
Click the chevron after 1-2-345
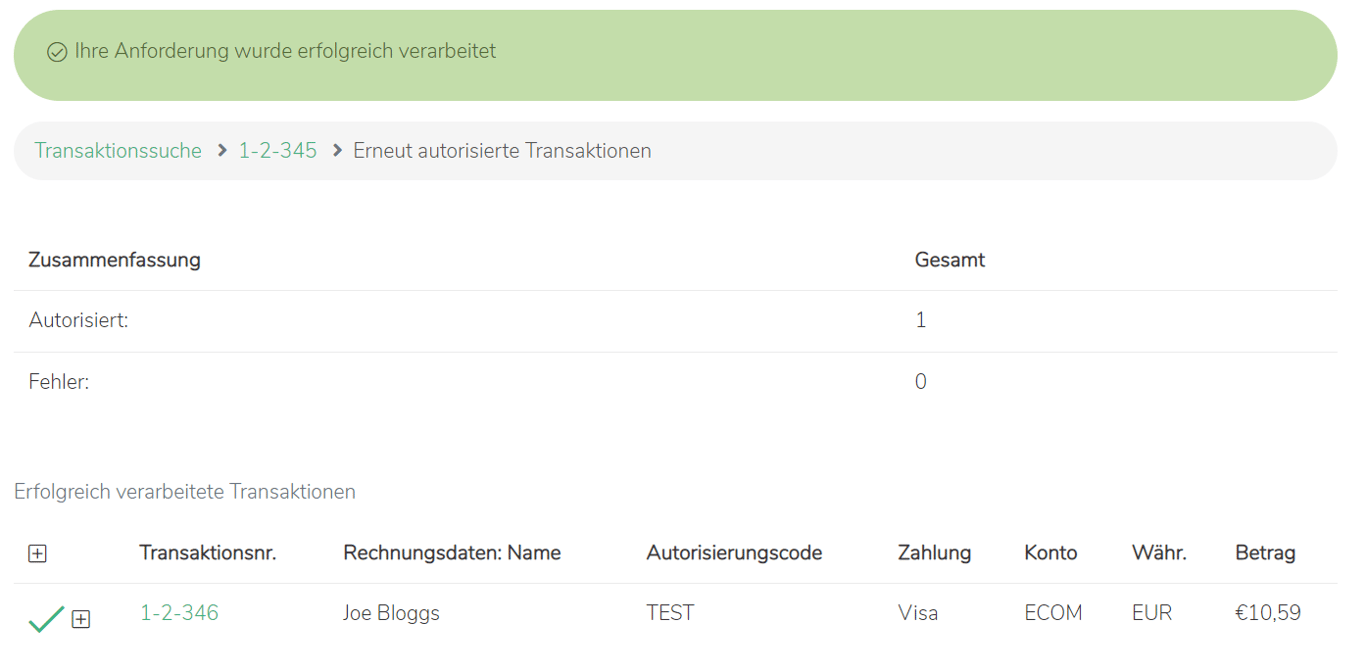click(x=336, y=151)
